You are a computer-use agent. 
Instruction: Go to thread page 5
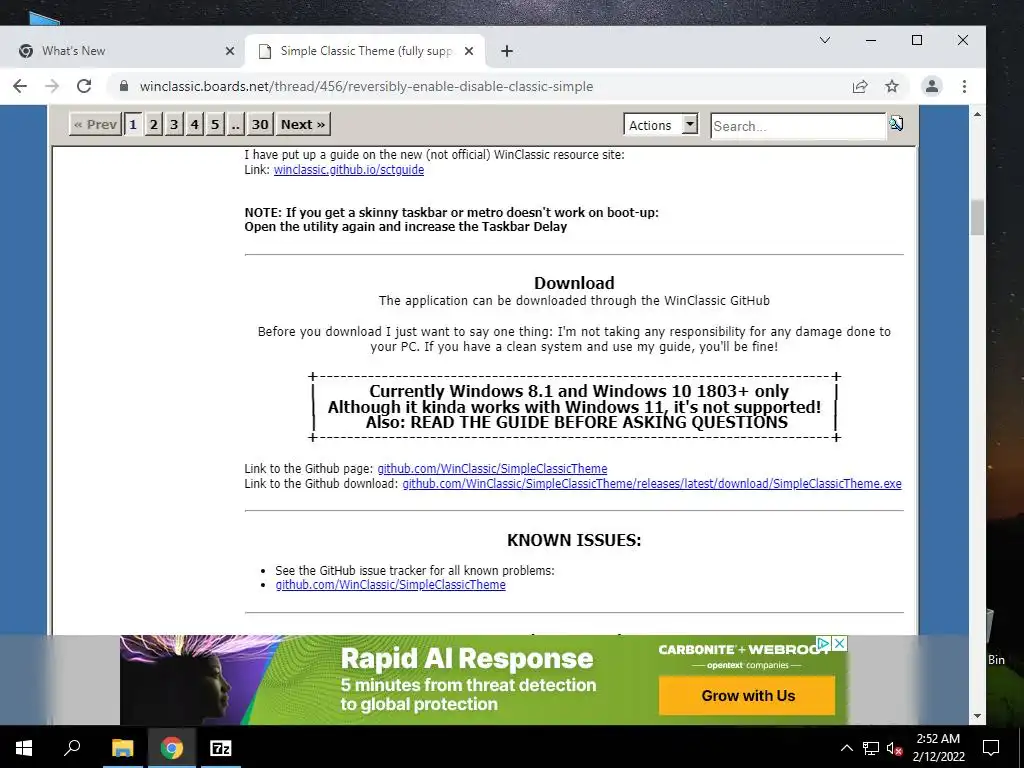[x=215, y=124]
